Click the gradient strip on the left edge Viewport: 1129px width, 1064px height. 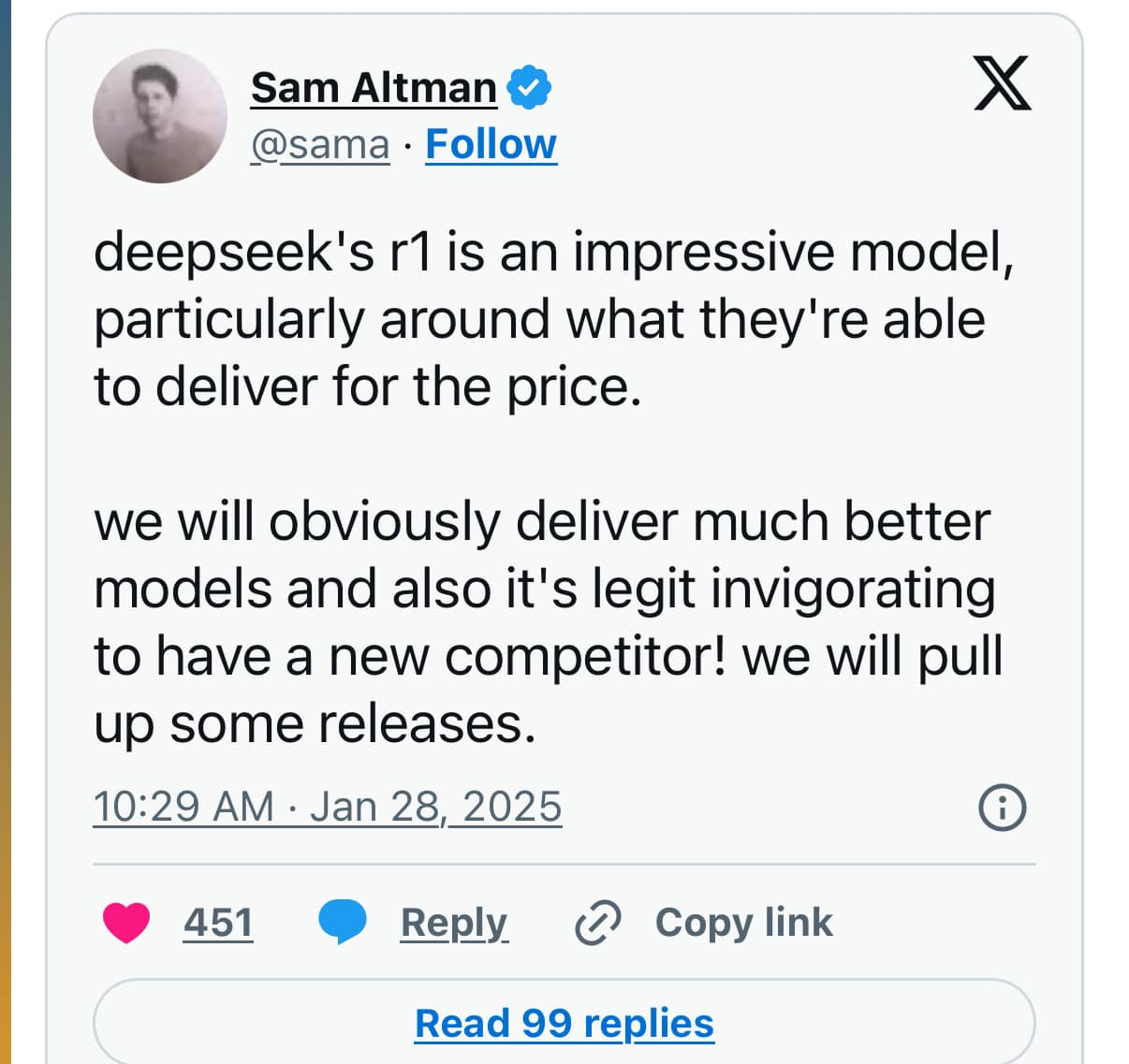6,532
